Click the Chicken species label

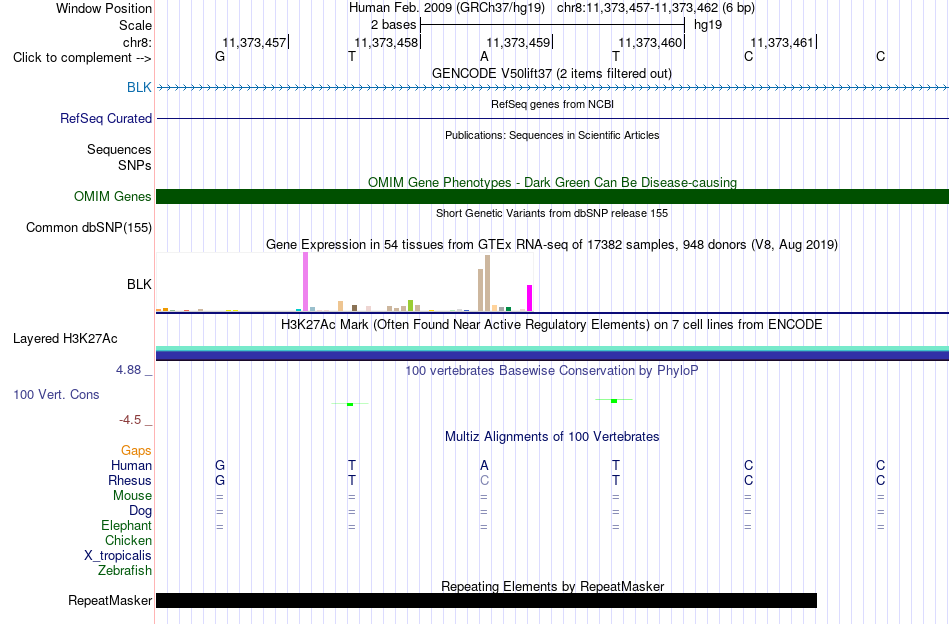click(x=128, y=540)
